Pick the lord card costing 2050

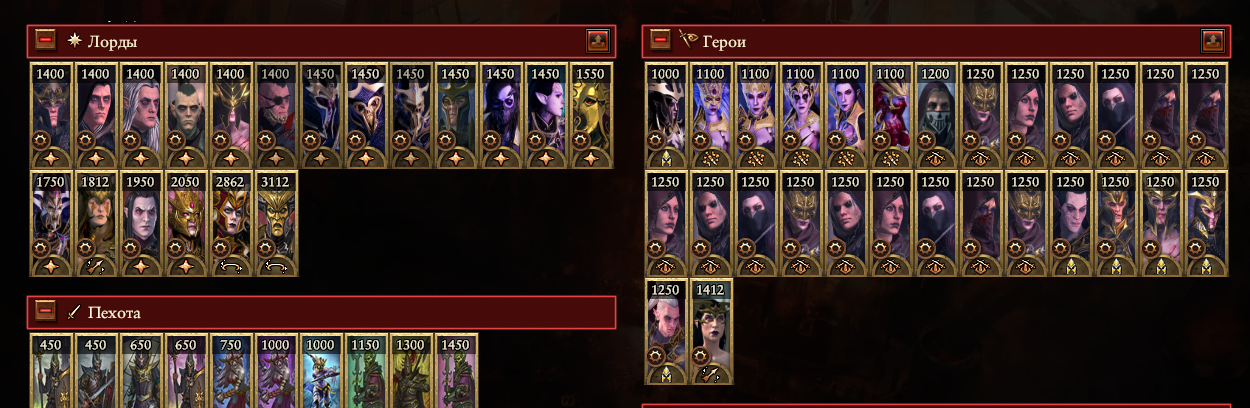coord(187,222)
